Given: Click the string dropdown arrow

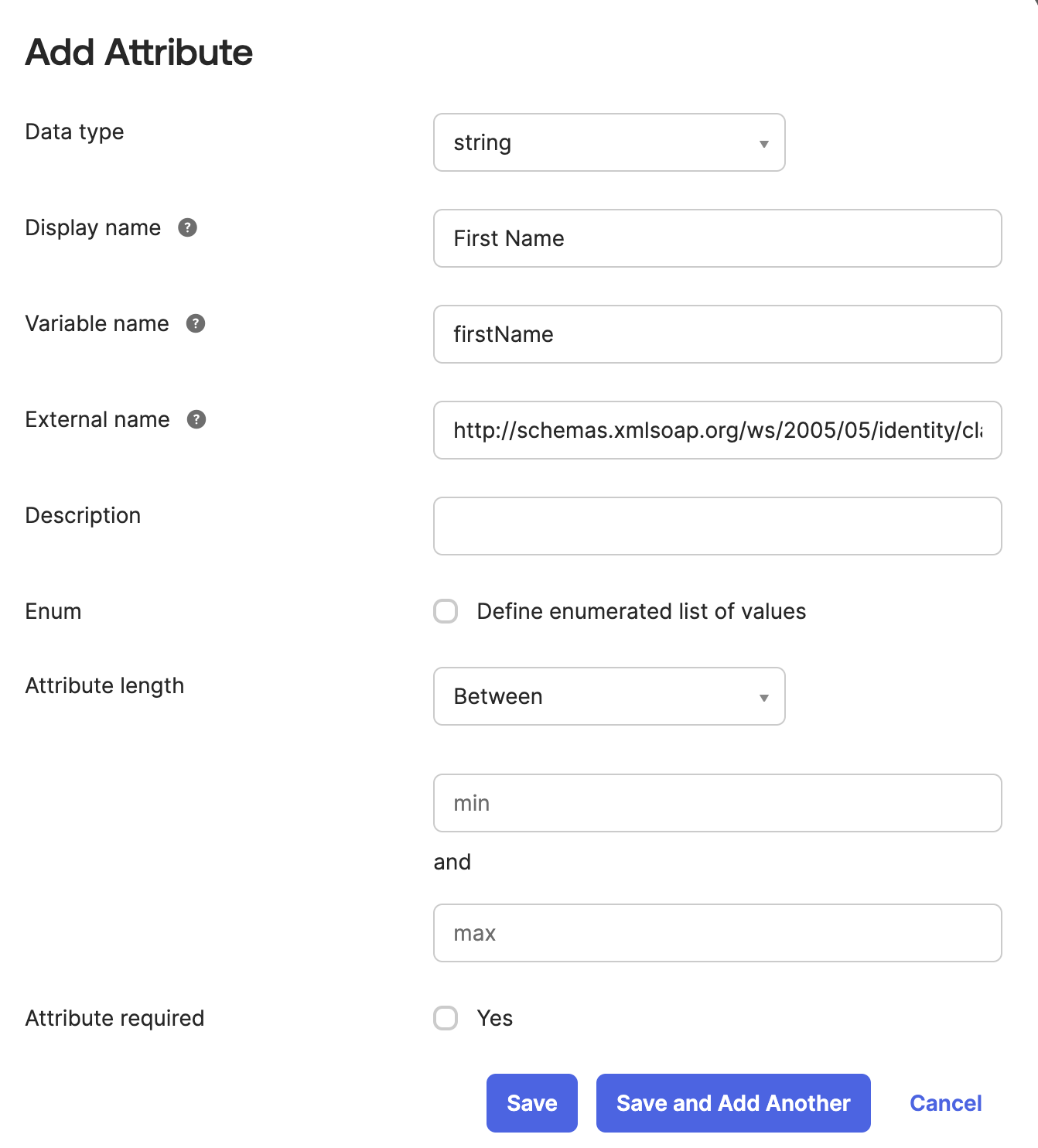Looking at the screenshot, I should point(764,143).
